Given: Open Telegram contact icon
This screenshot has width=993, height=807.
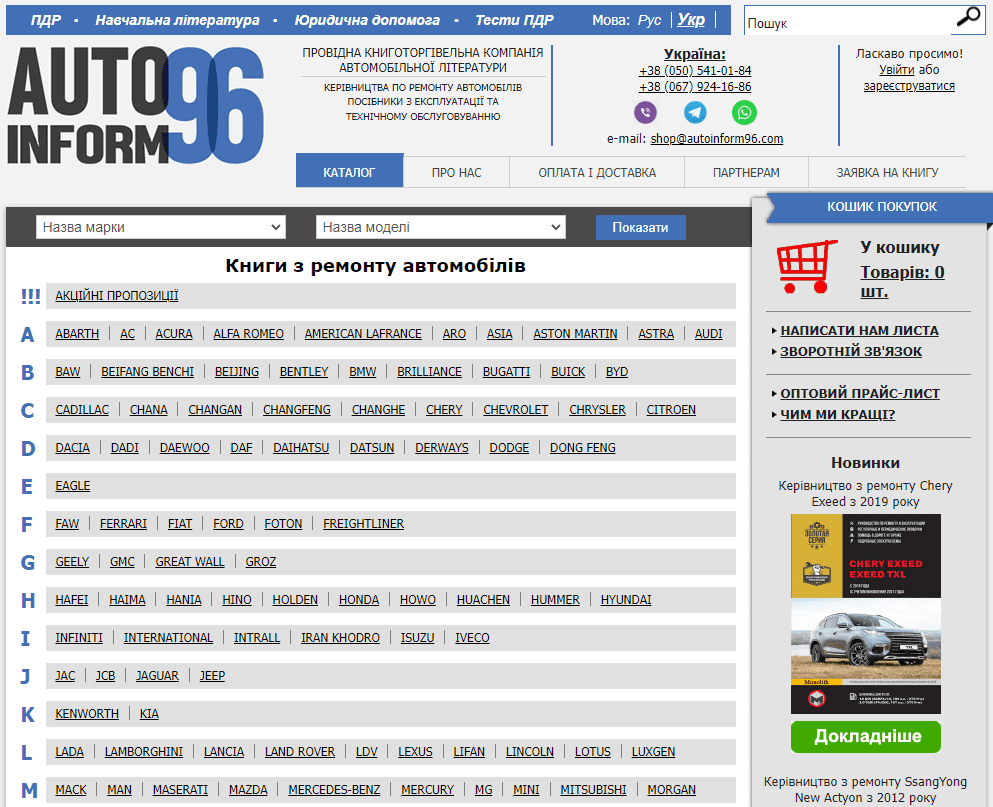Looking at the screenshot, I should coord(695,113).
